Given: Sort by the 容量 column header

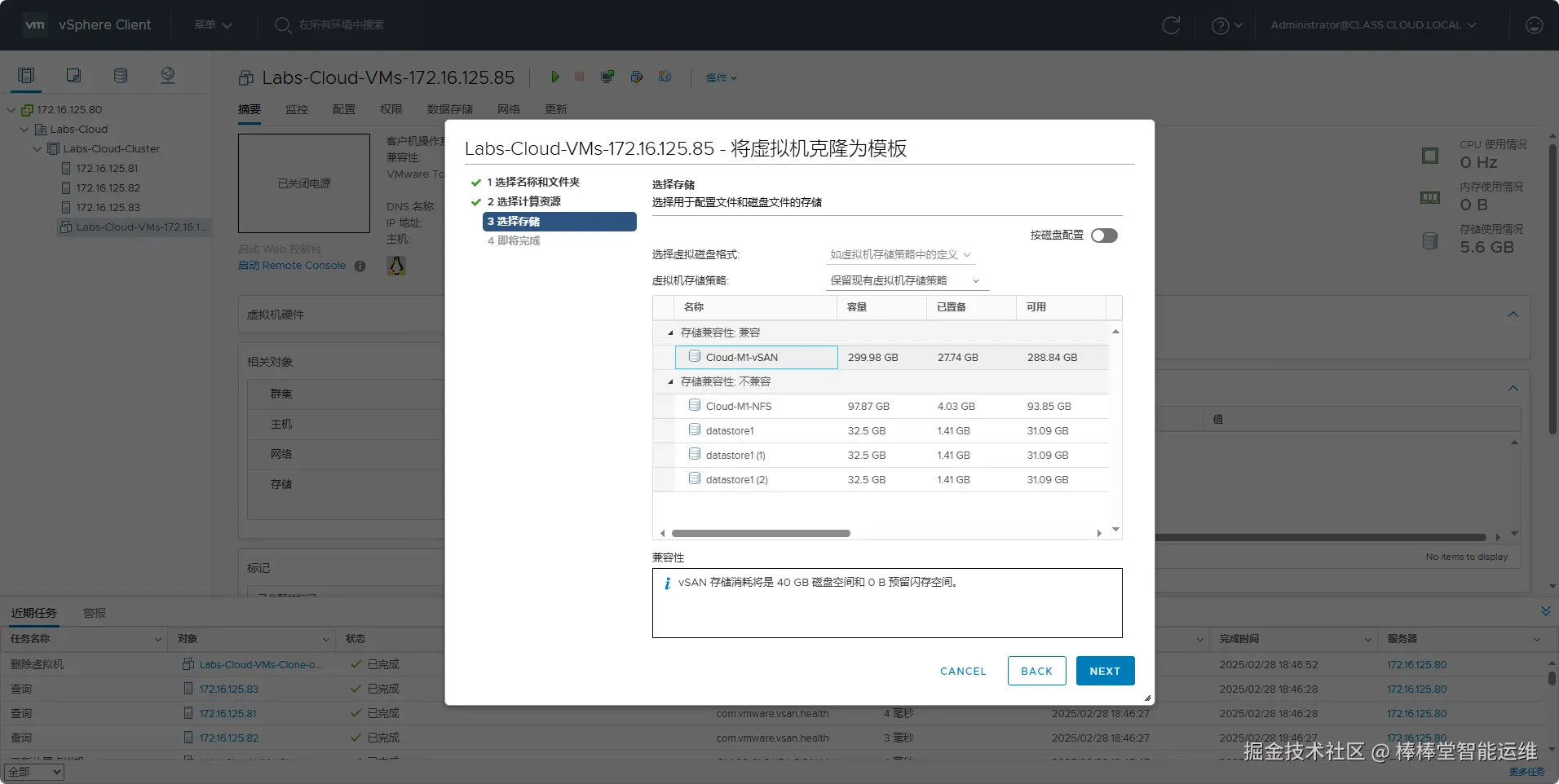Looking at the screenshot, I should 881,307.
